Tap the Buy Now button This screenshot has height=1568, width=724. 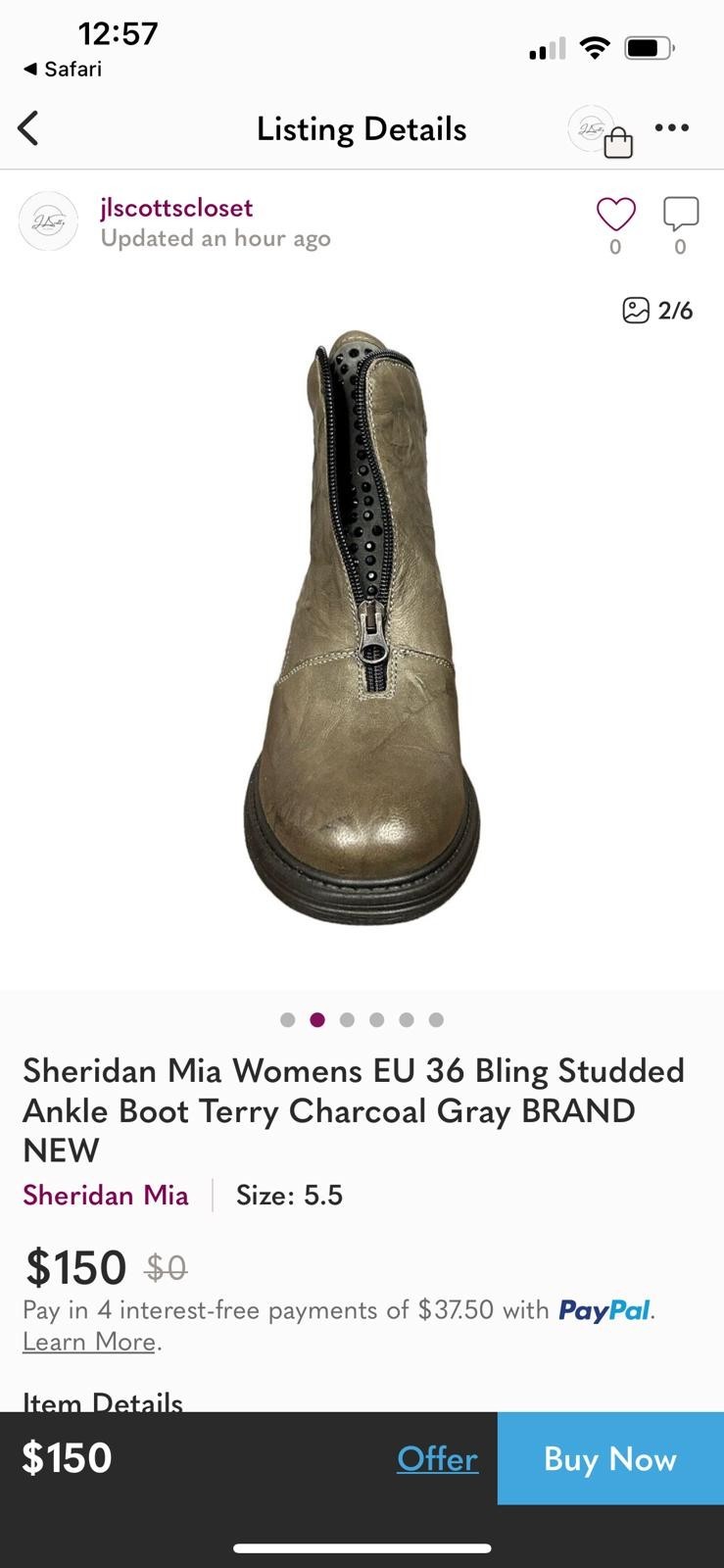610,1458
